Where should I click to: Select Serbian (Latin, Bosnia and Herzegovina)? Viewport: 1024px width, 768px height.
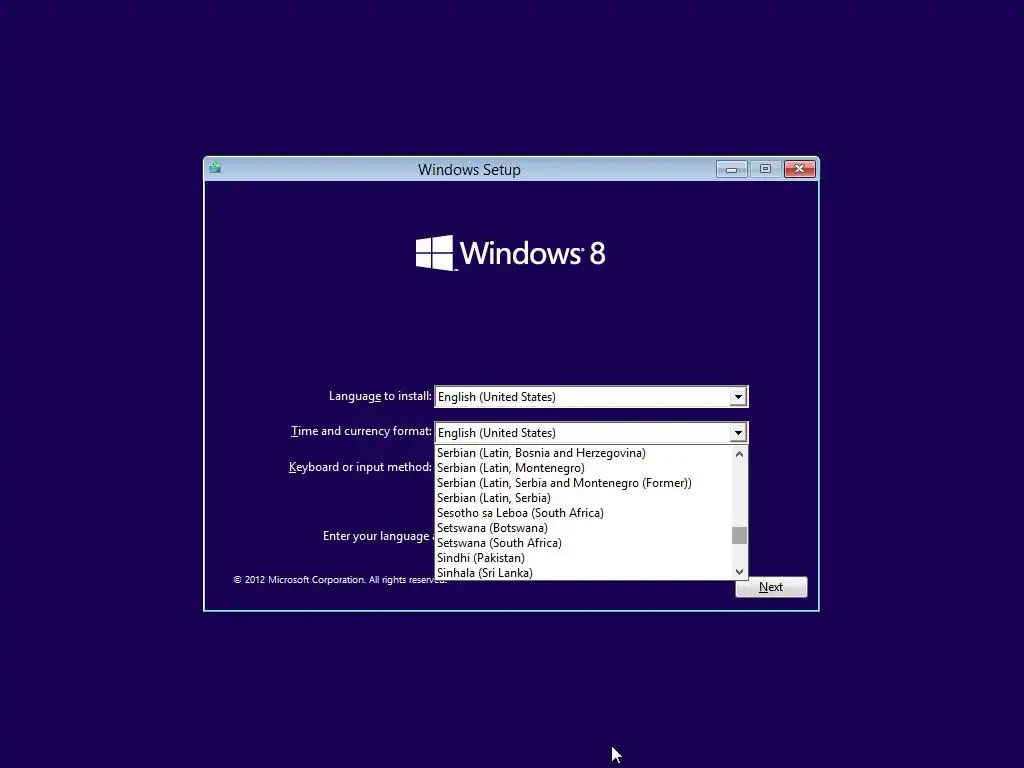tap(584, 453)
